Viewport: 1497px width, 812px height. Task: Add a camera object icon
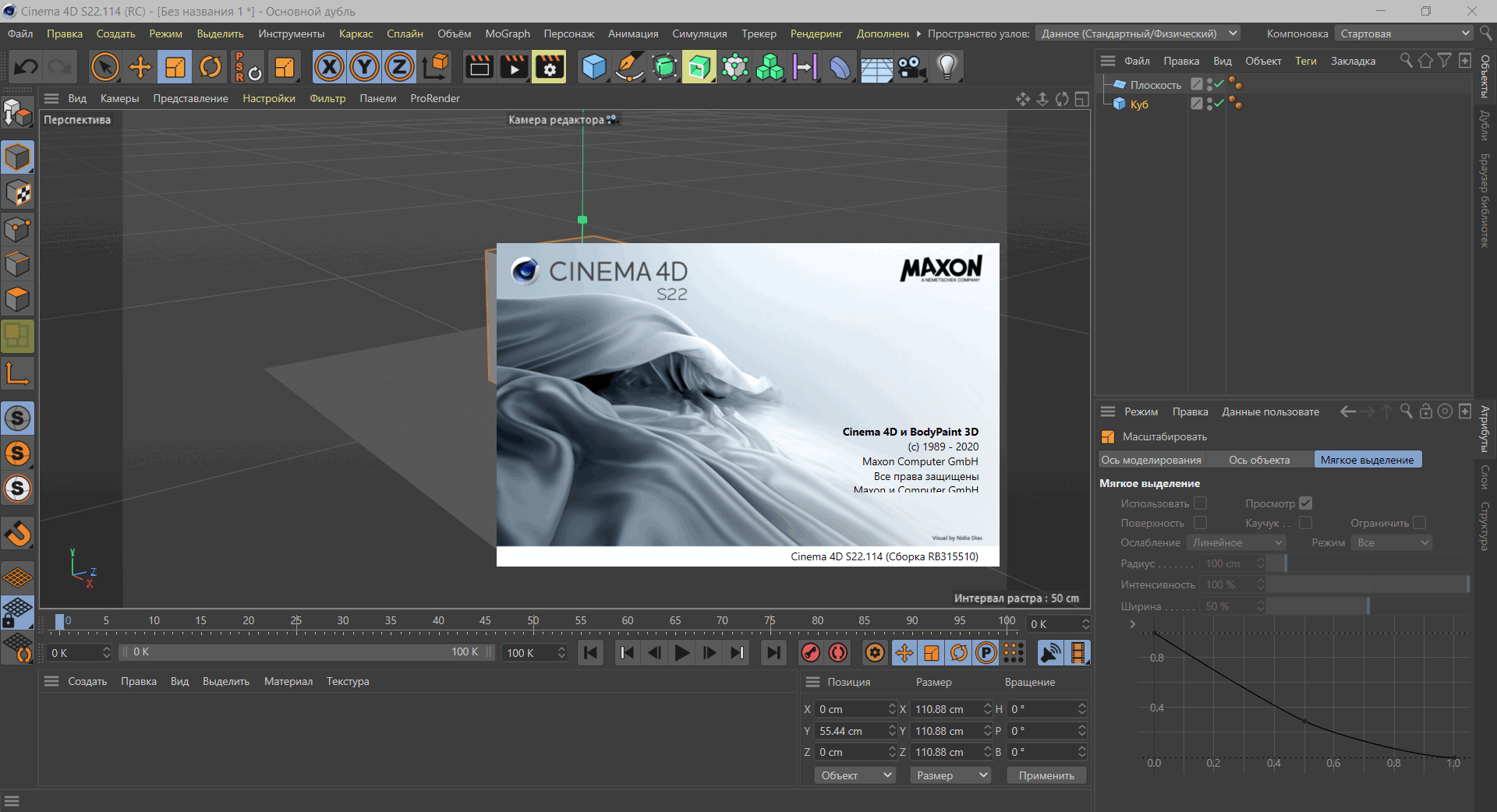click(x=911, y=67)
